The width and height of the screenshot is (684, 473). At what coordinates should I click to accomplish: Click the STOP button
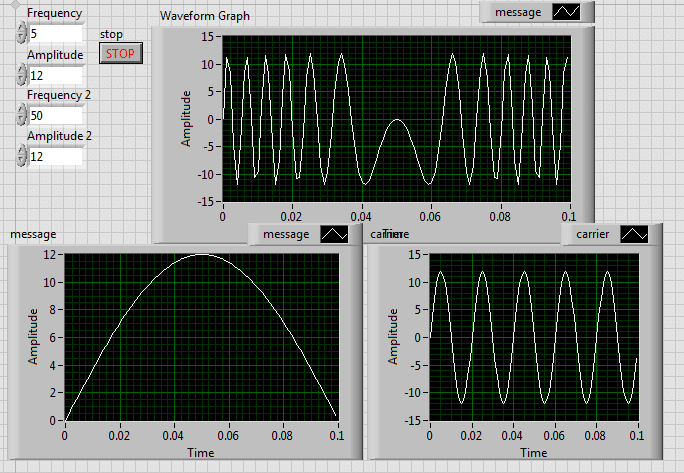click(121, 54)
